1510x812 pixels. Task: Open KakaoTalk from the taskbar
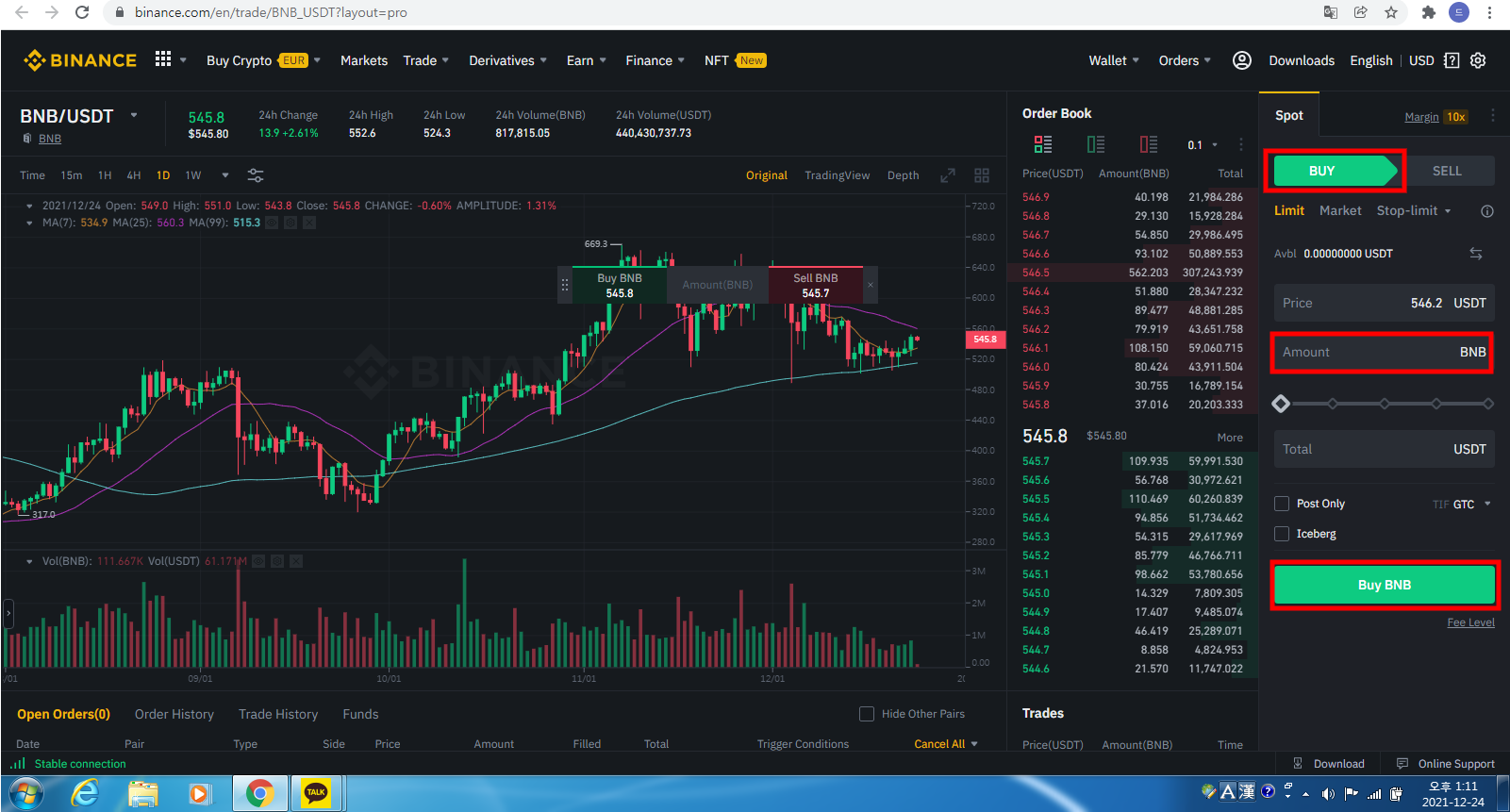coord(316,793)
